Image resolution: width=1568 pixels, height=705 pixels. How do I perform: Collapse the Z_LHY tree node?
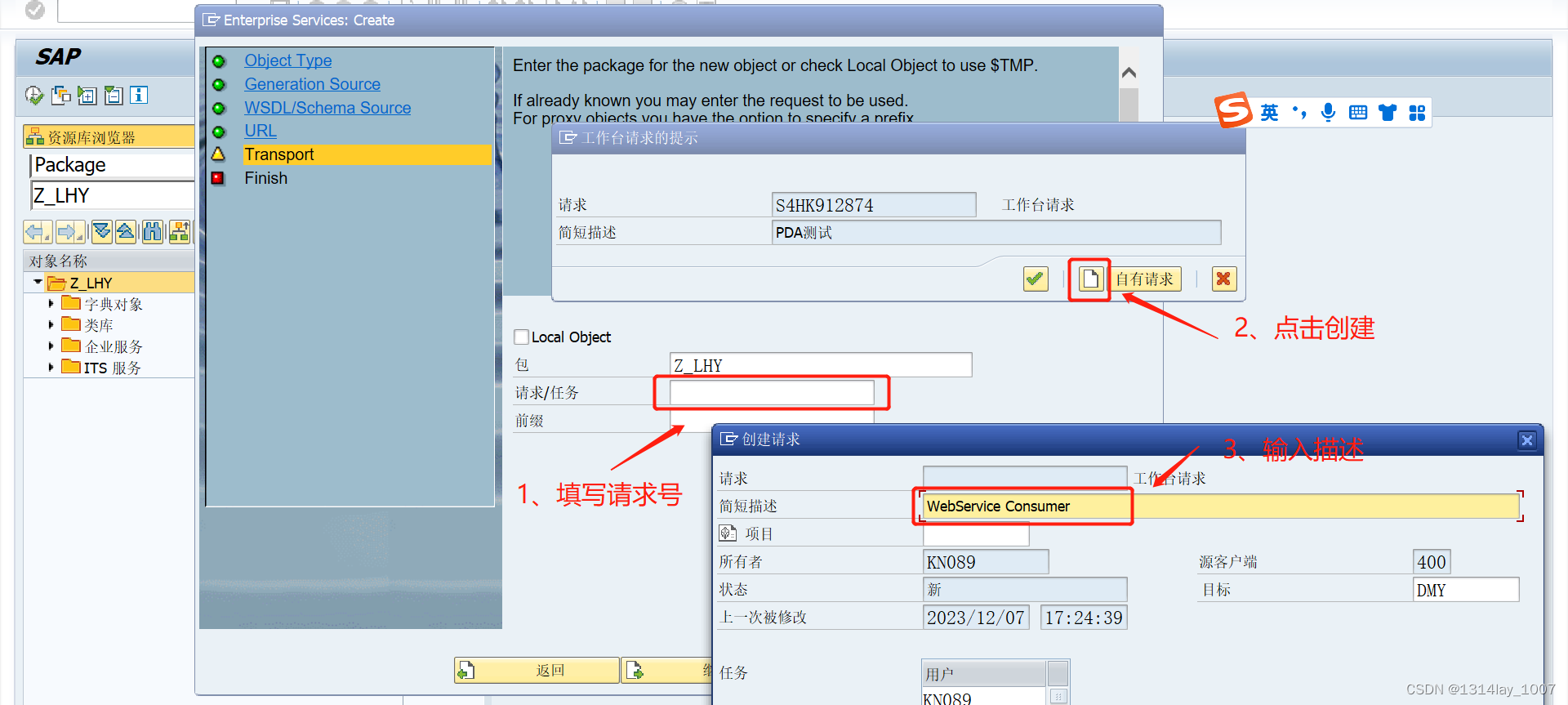pyautogui.click(x=38, y=282)
